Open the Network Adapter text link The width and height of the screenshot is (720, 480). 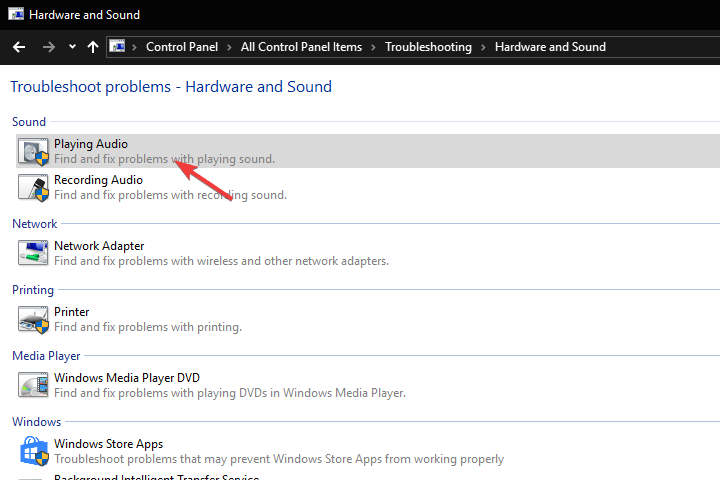pos(99,246)
